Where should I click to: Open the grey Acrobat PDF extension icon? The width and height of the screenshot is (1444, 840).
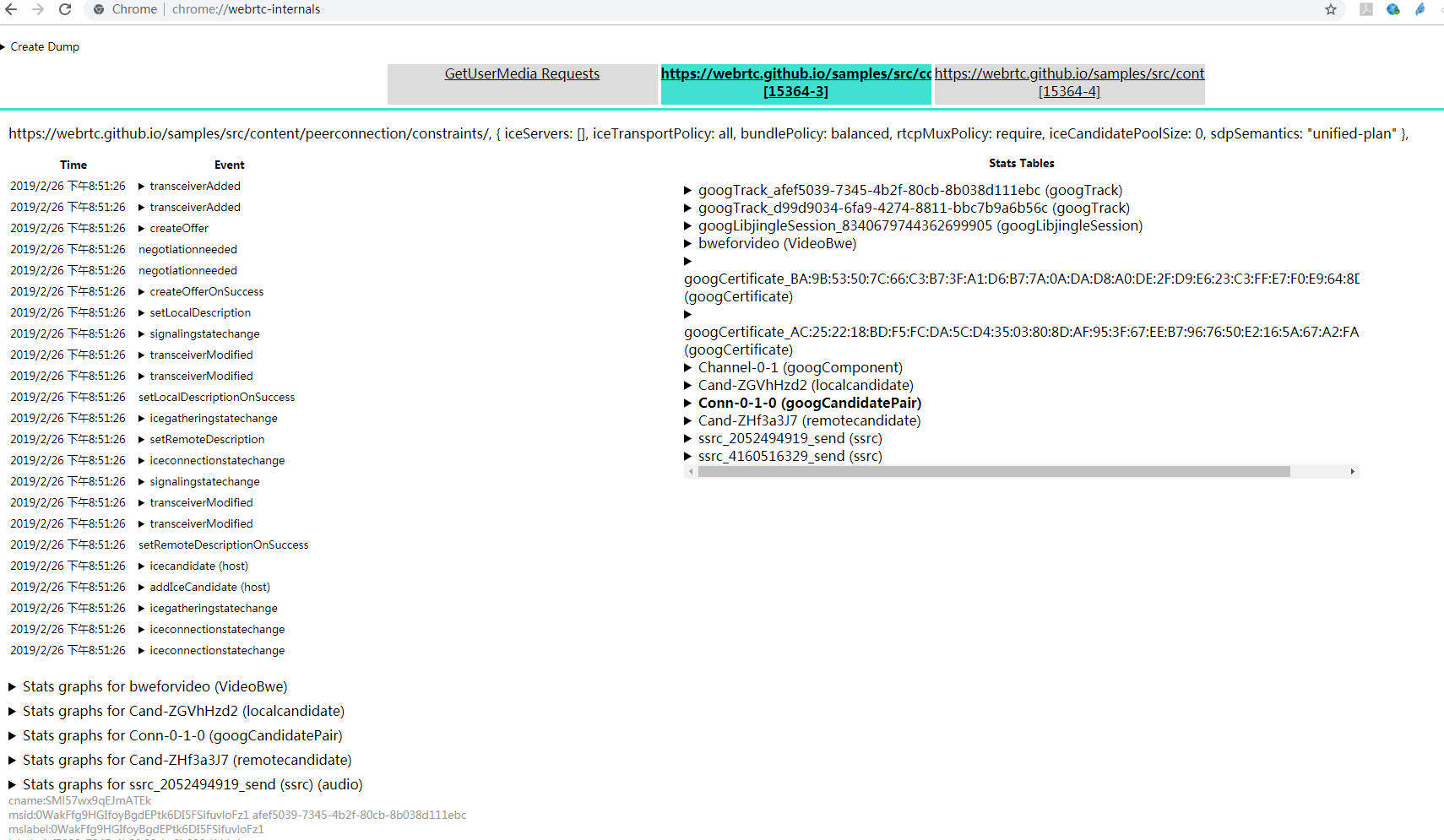(x=1366, y=9)
